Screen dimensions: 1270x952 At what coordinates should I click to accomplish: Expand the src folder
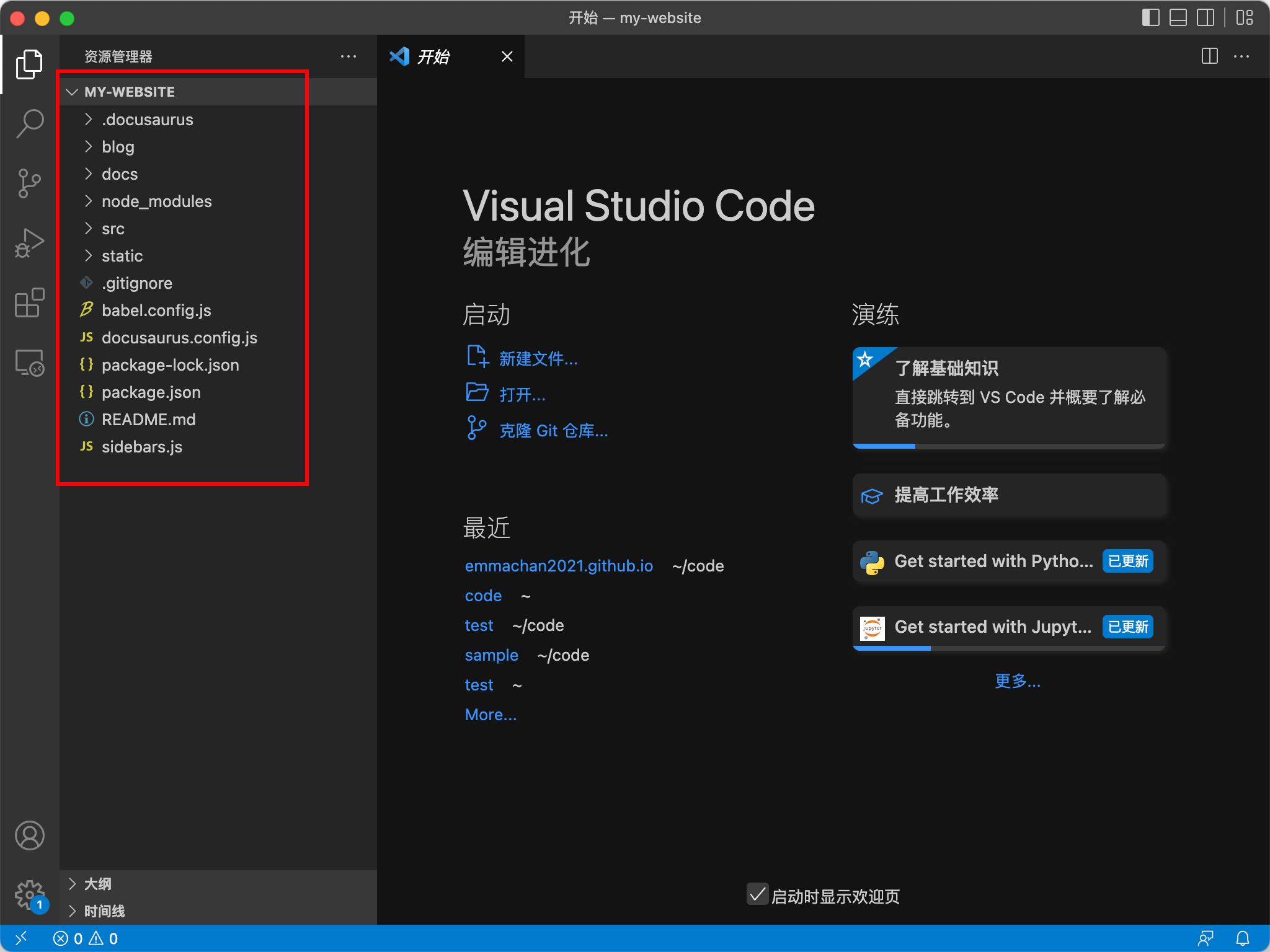(x=218, y=228)
